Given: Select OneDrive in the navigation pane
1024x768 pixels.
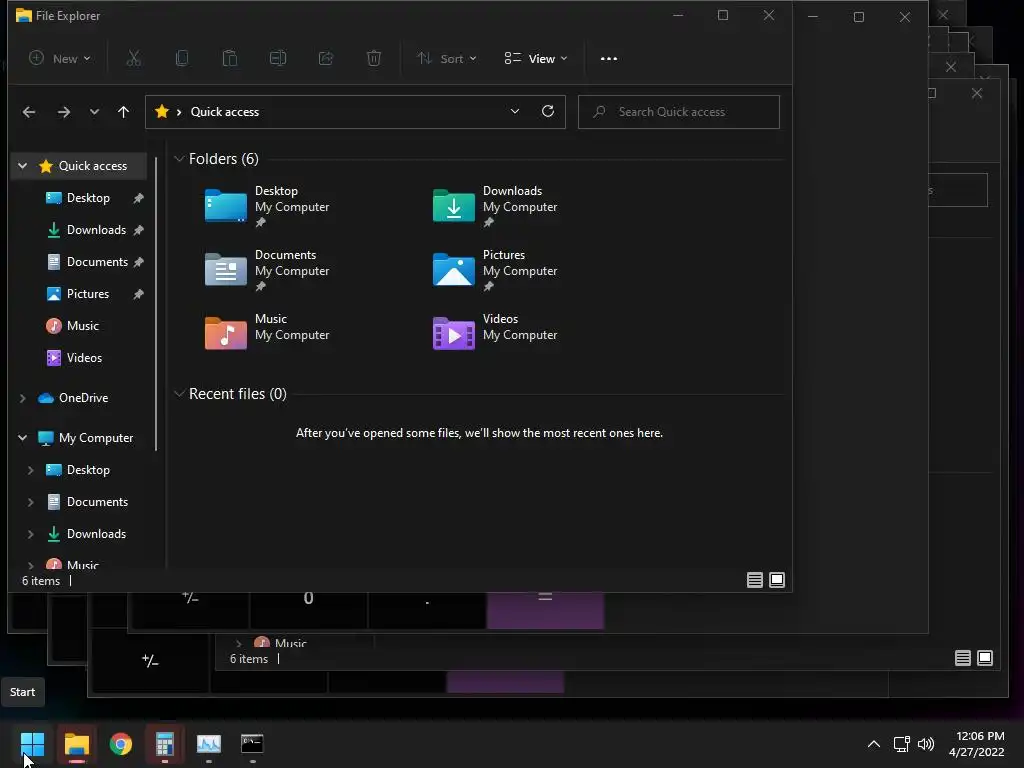Looking at the screenshot, I should point(82,398).
